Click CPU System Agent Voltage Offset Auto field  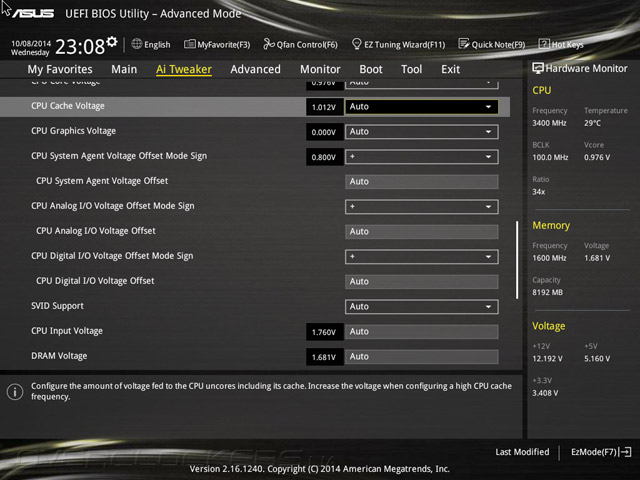[x=422, y=182]
